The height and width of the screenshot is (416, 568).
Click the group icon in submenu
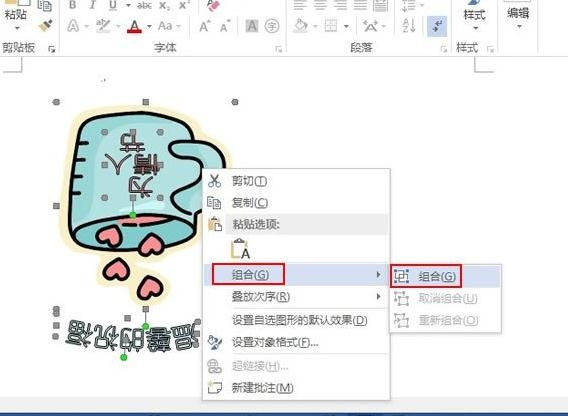(x=401, y=276)
